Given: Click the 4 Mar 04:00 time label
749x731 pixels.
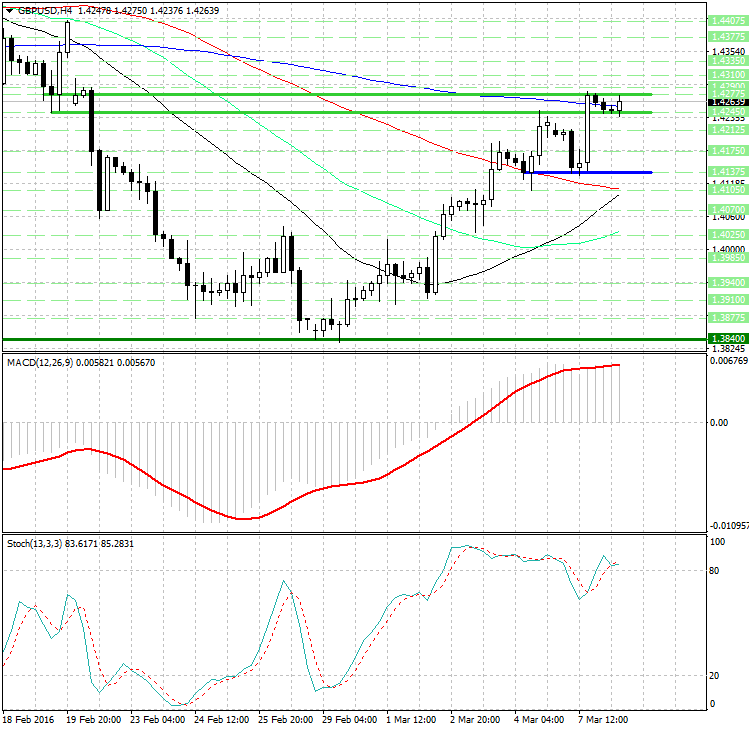Looking at the screenshot, I should 539,720.
